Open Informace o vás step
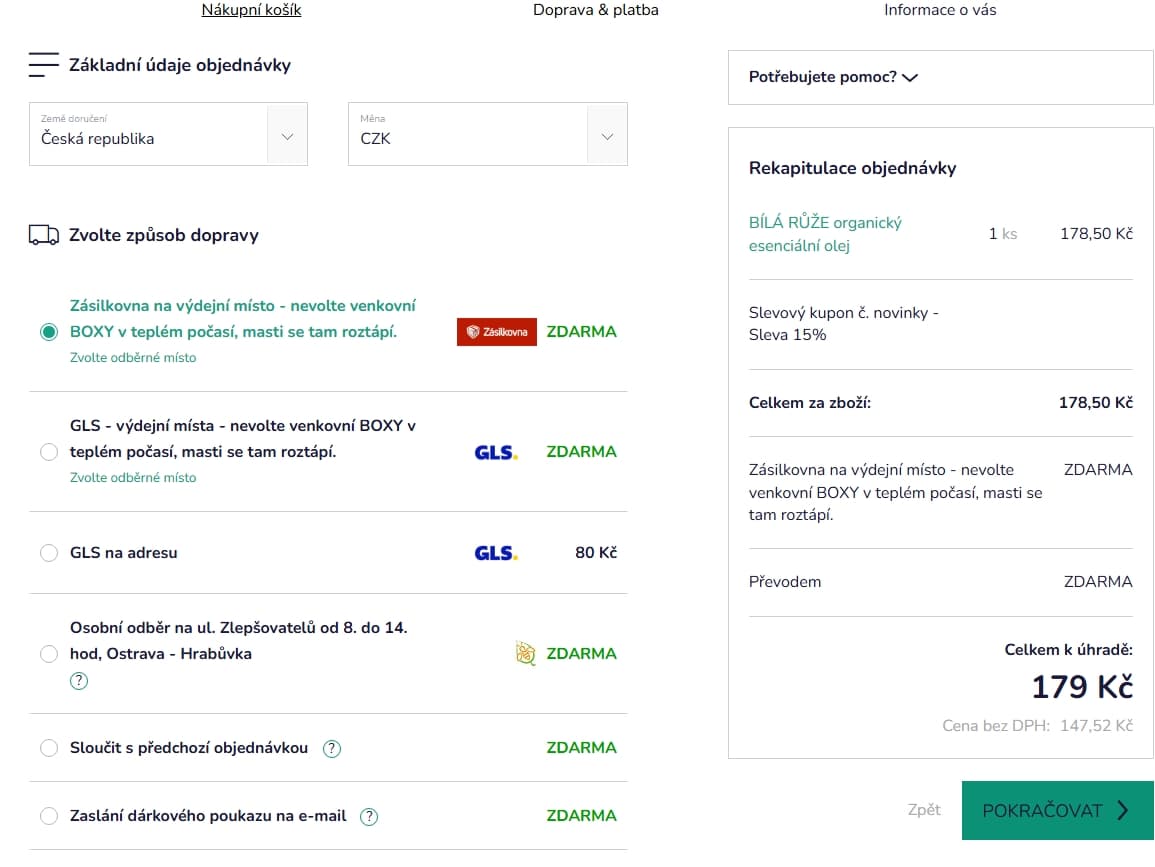Image resolution: width=1155 pixels, height=867 pixels. pyautogui.click(x=939, y=10)
